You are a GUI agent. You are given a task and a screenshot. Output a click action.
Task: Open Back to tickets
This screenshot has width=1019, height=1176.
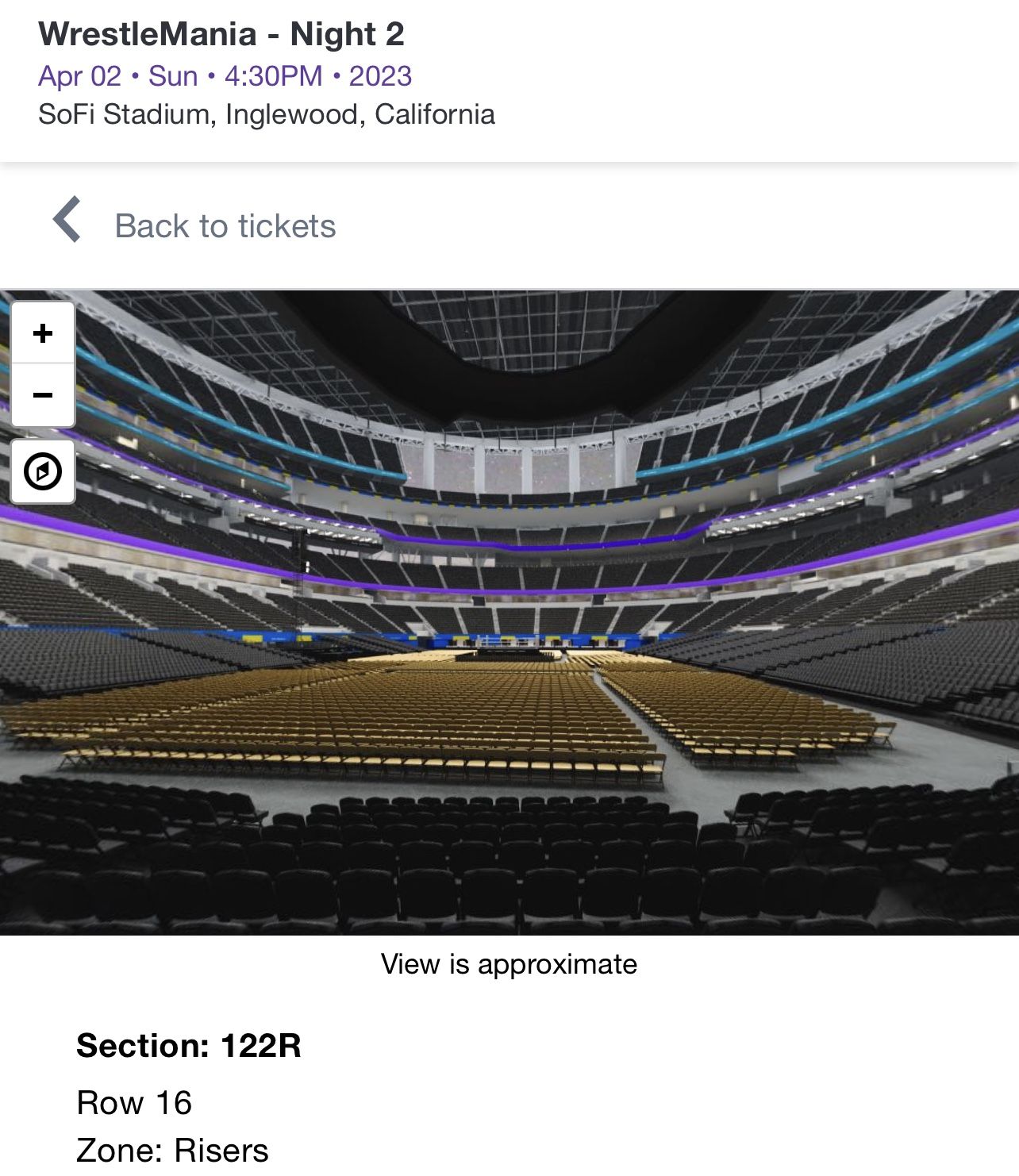pos(225,225)
